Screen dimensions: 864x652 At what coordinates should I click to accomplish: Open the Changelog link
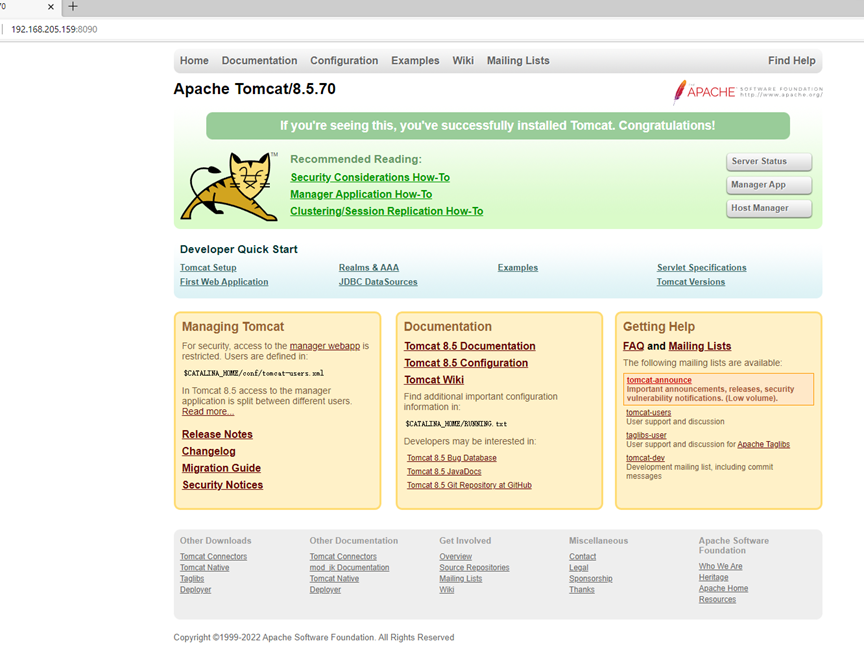[x=208, y=451]
